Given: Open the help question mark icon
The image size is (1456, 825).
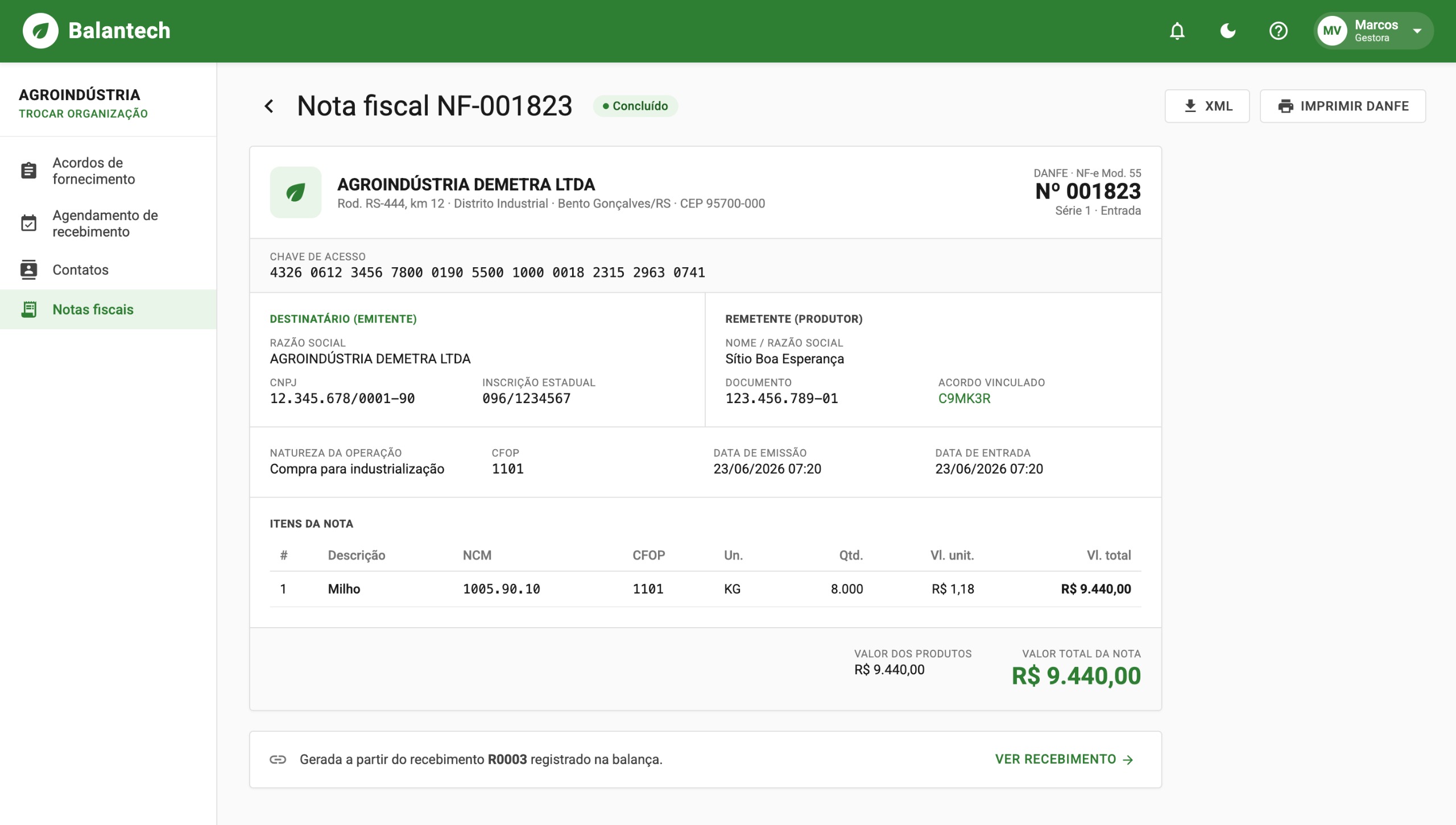Looking at the screenshot, I should (x=1279, y=31).
